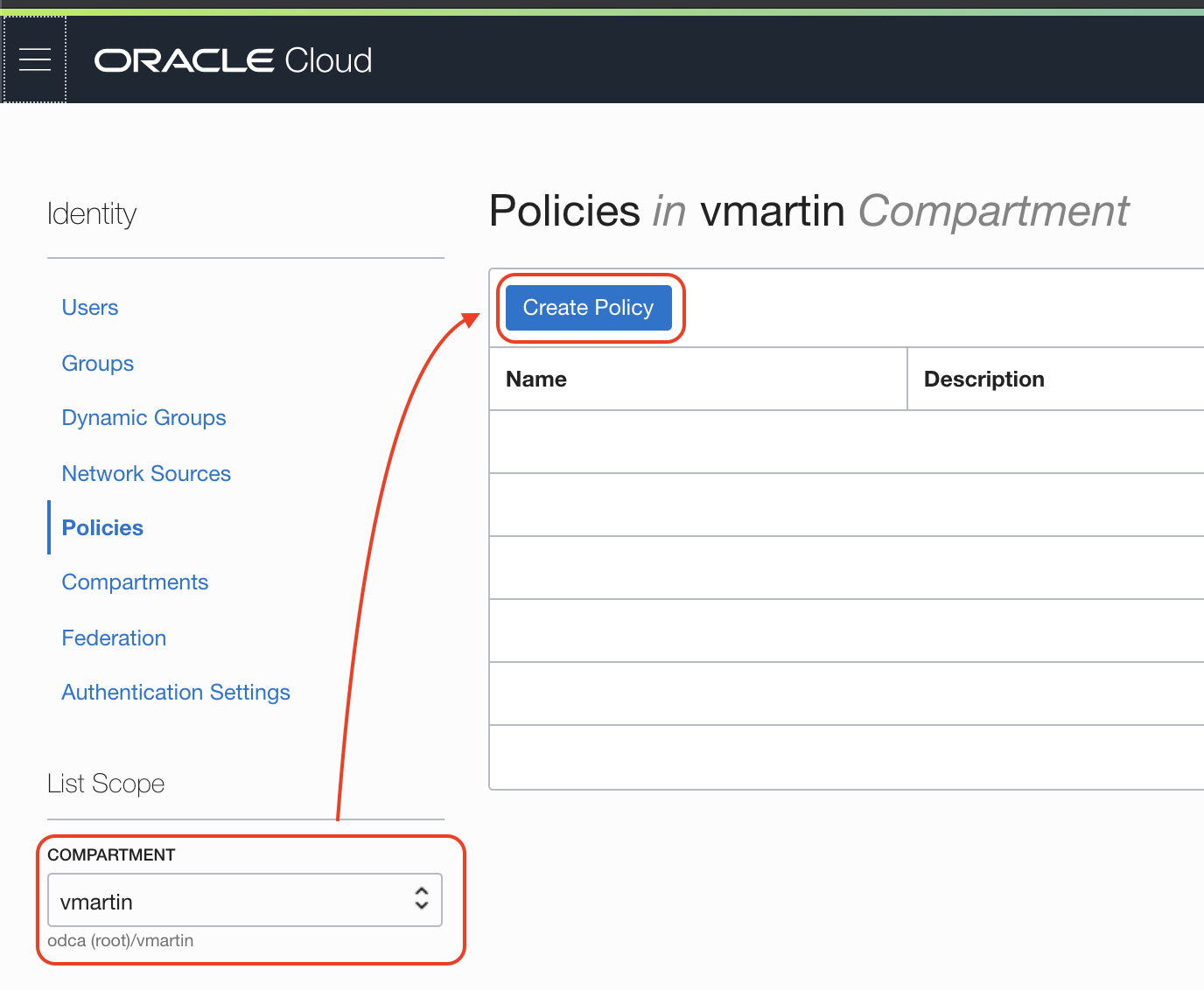Click the Create Policy button
Viewport: 1204px width, 990px height.
(589, 308)
